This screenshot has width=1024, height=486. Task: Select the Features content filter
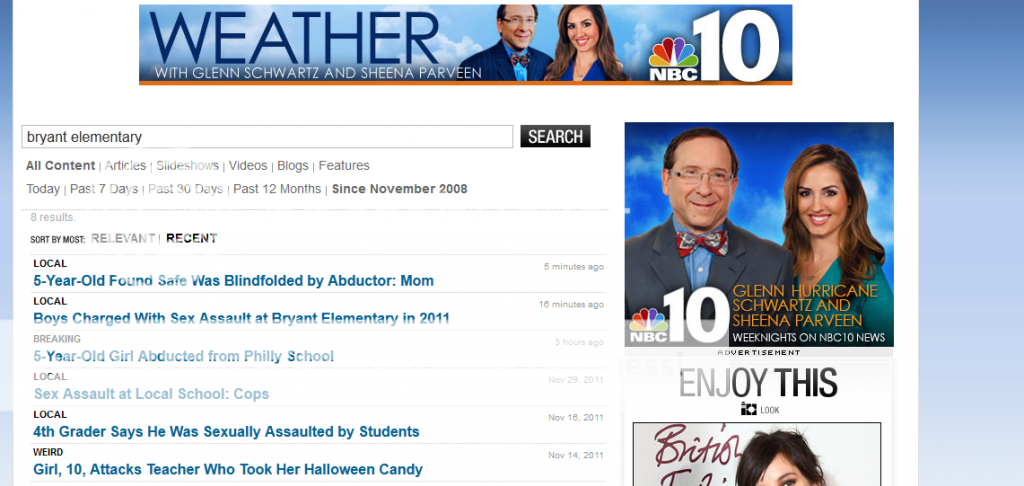pos(344,166)
